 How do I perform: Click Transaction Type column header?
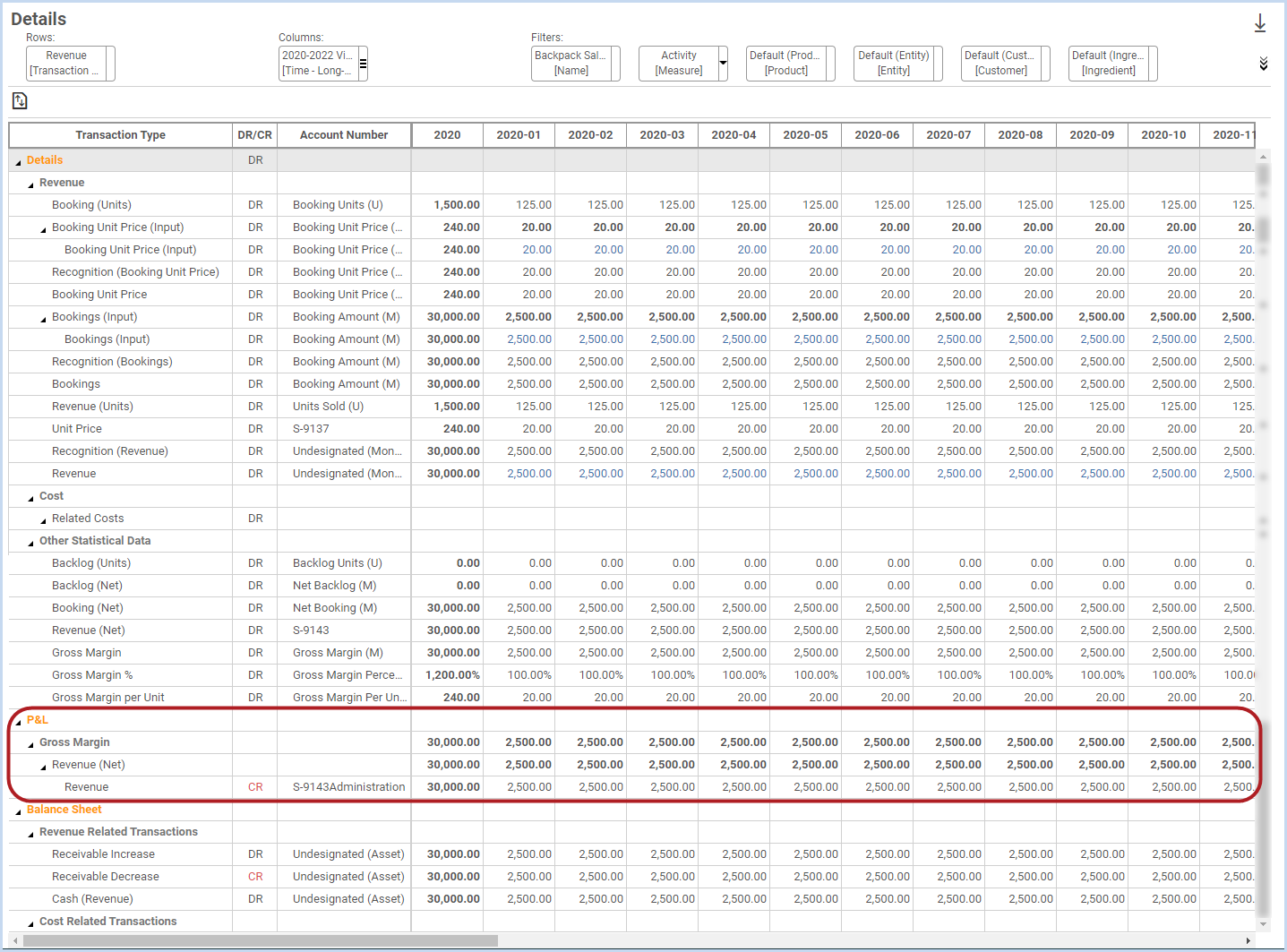(120, 135)
